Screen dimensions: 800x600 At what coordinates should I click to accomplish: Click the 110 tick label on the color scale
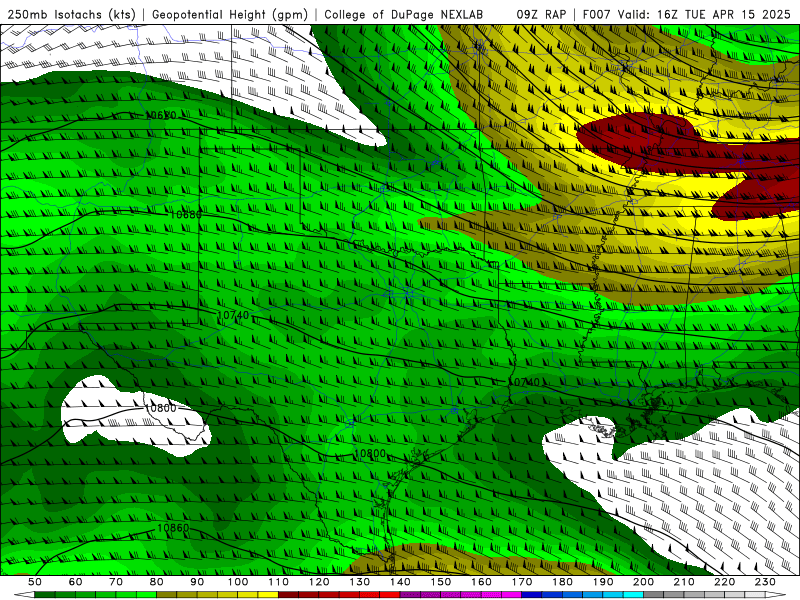pyautogui.click(x=279, y=582)
